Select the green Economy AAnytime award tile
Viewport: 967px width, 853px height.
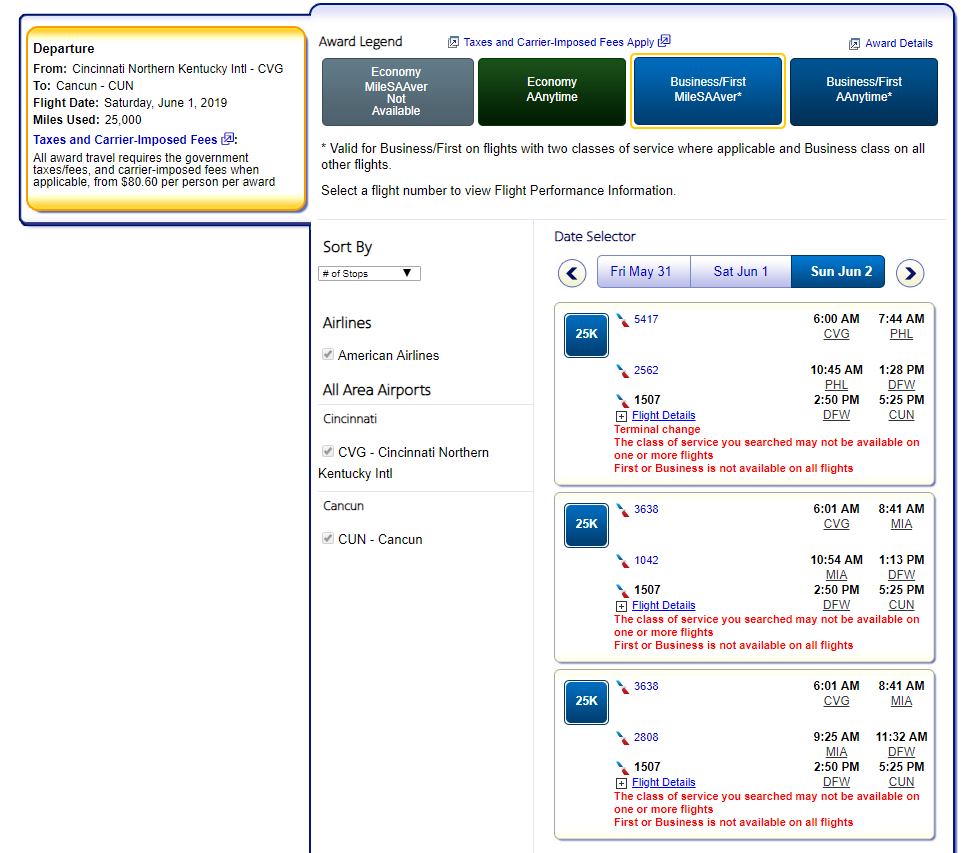552,90
